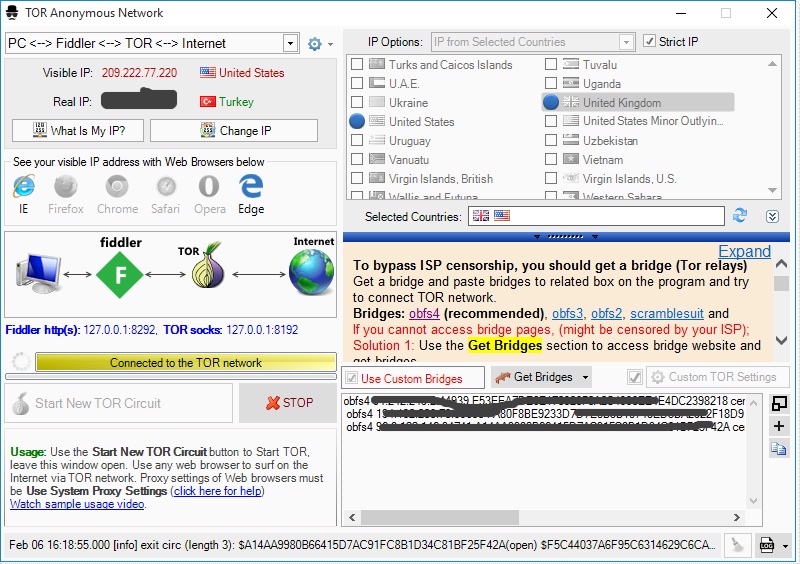This screenshot has height=564, width=800.
Task: Open the obfs4 bridges link
Action: tap(424, 313)
